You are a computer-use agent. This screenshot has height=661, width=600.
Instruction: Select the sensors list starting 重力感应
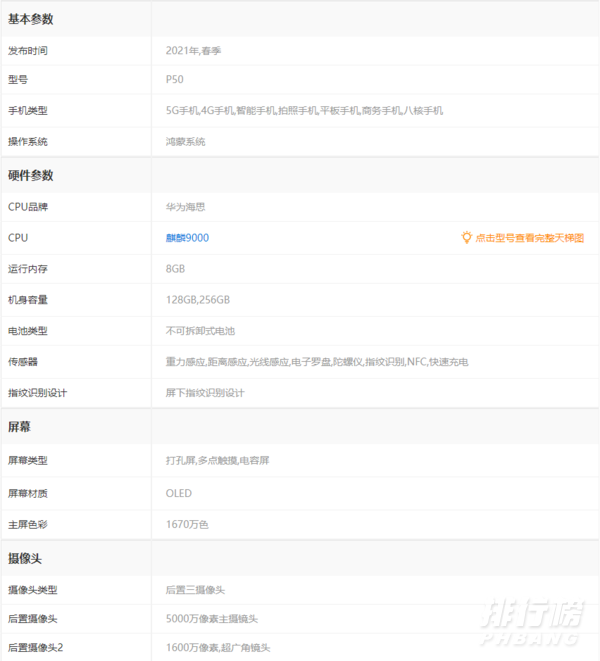point(317,362)
